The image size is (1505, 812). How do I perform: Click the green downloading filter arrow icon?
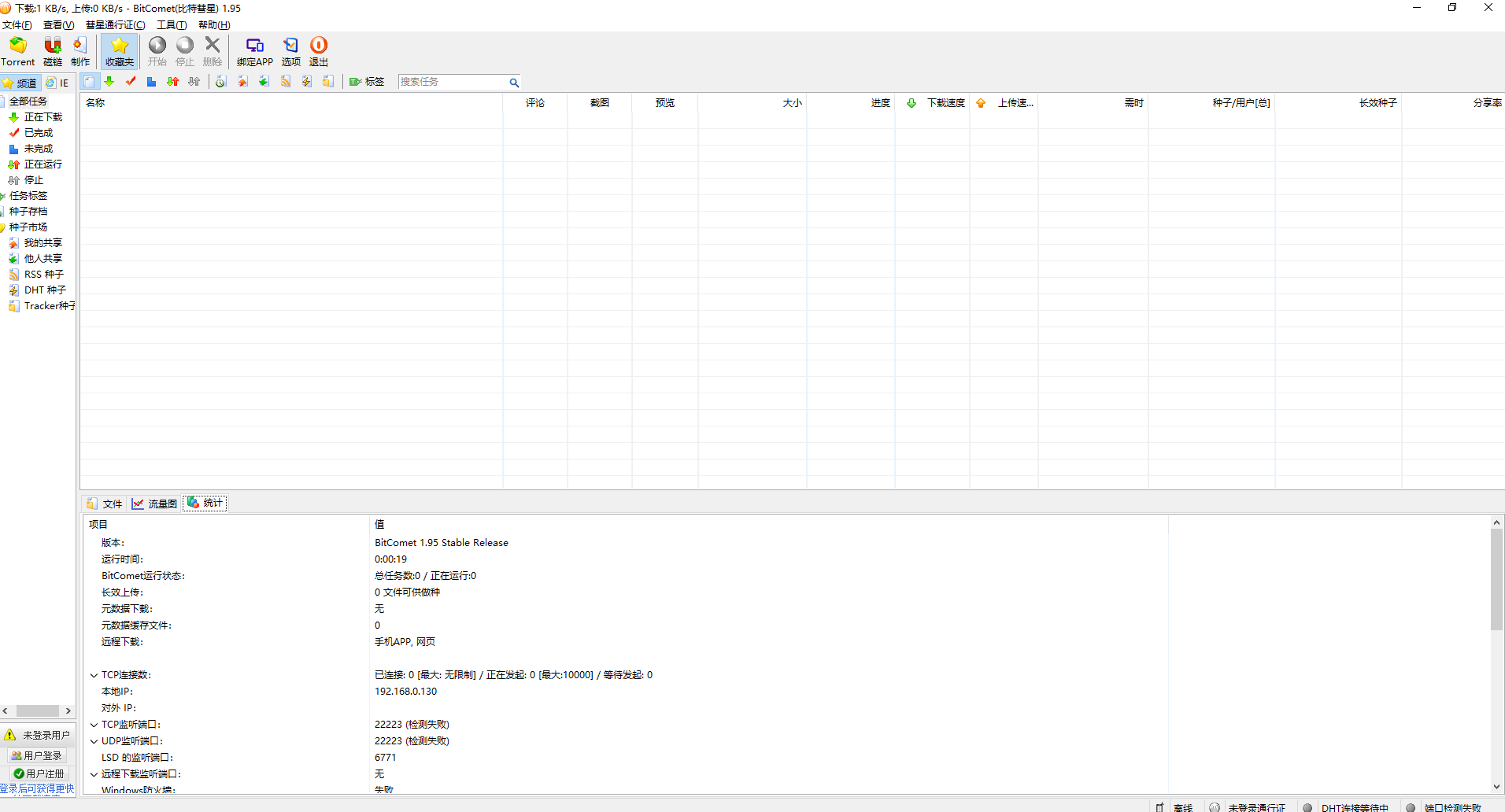[109, 82]
